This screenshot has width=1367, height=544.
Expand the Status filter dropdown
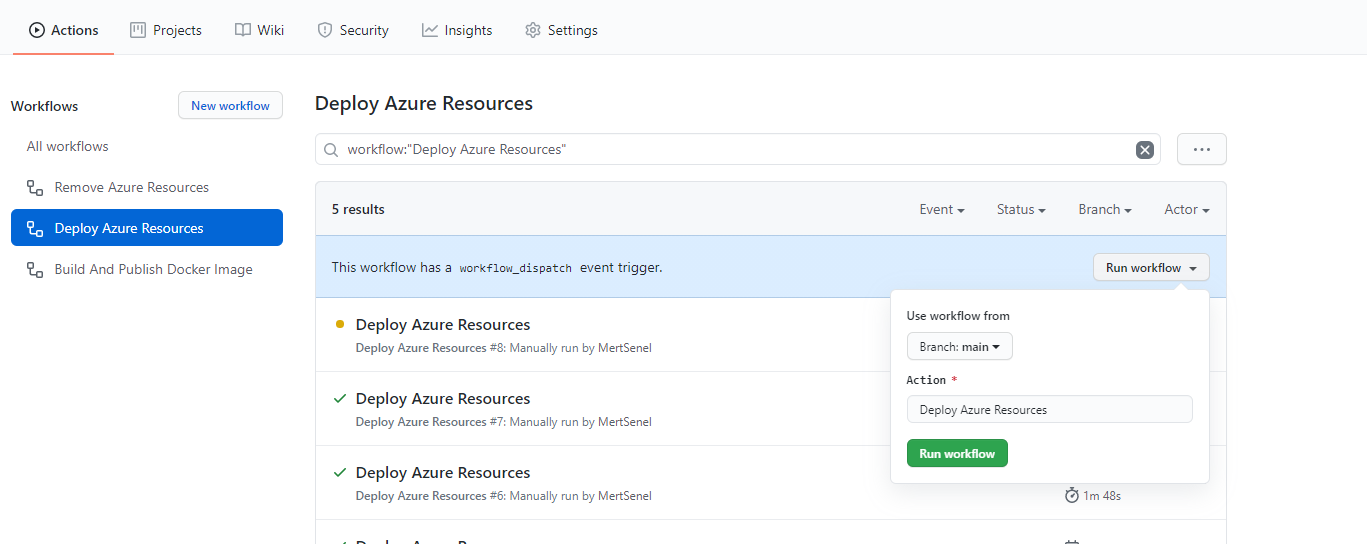pyautogui.click(x=1021, y=209)
